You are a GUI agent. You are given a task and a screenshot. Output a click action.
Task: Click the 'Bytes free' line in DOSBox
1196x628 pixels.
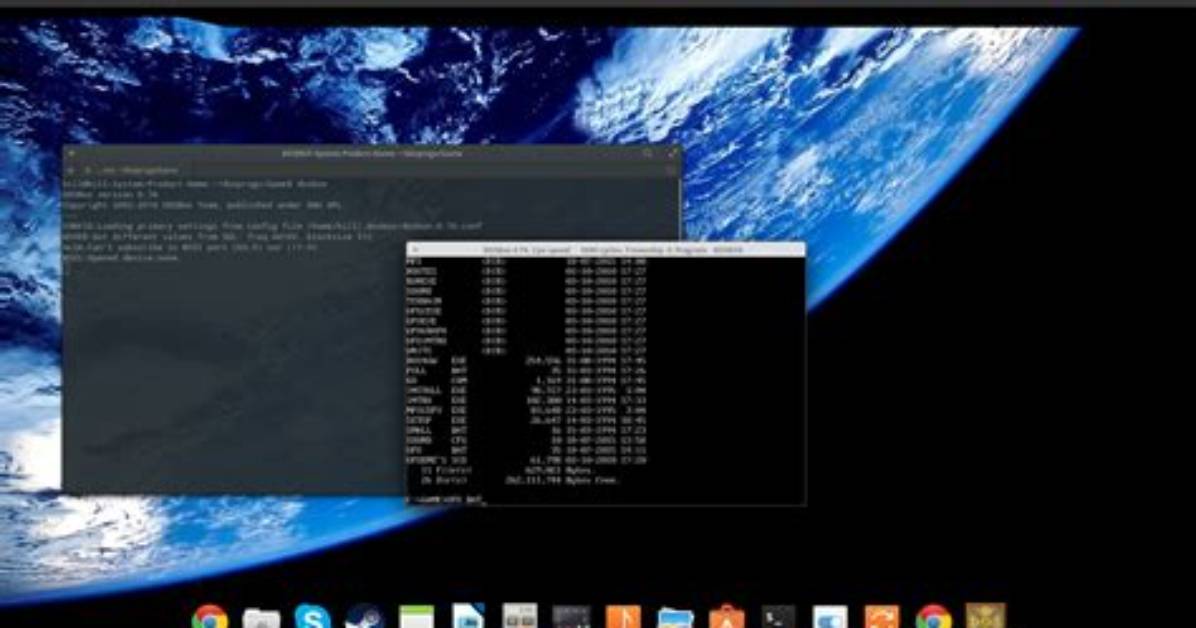coord(521,481)
